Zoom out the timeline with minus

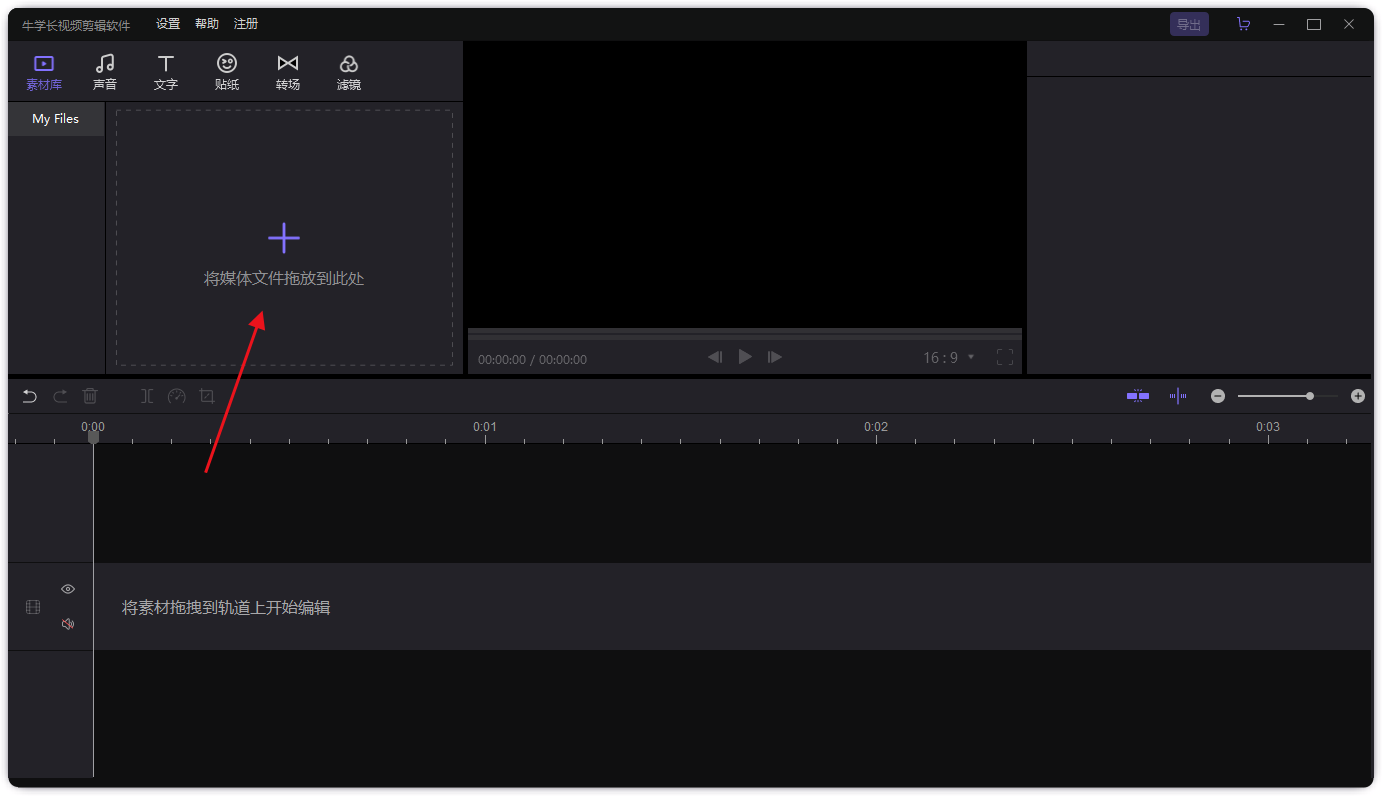coord(1218,396)
